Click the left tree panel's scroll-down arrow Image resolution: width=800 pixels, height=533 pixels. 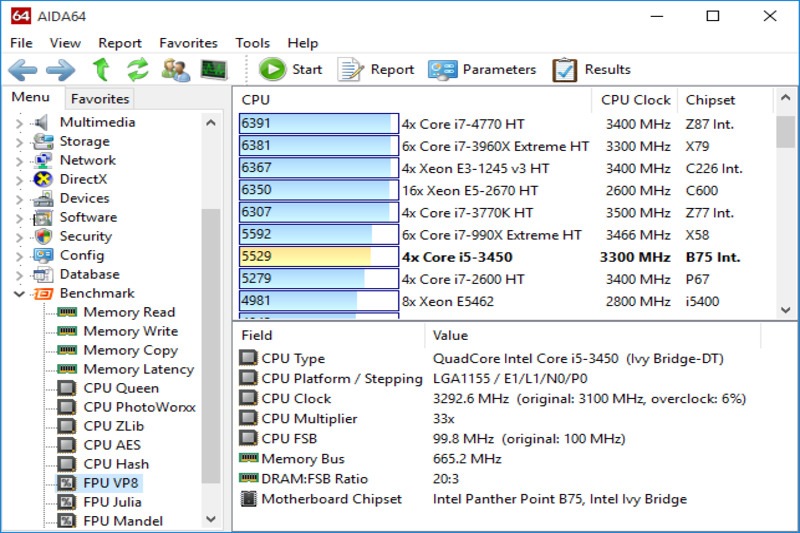(x=211, y=520)
